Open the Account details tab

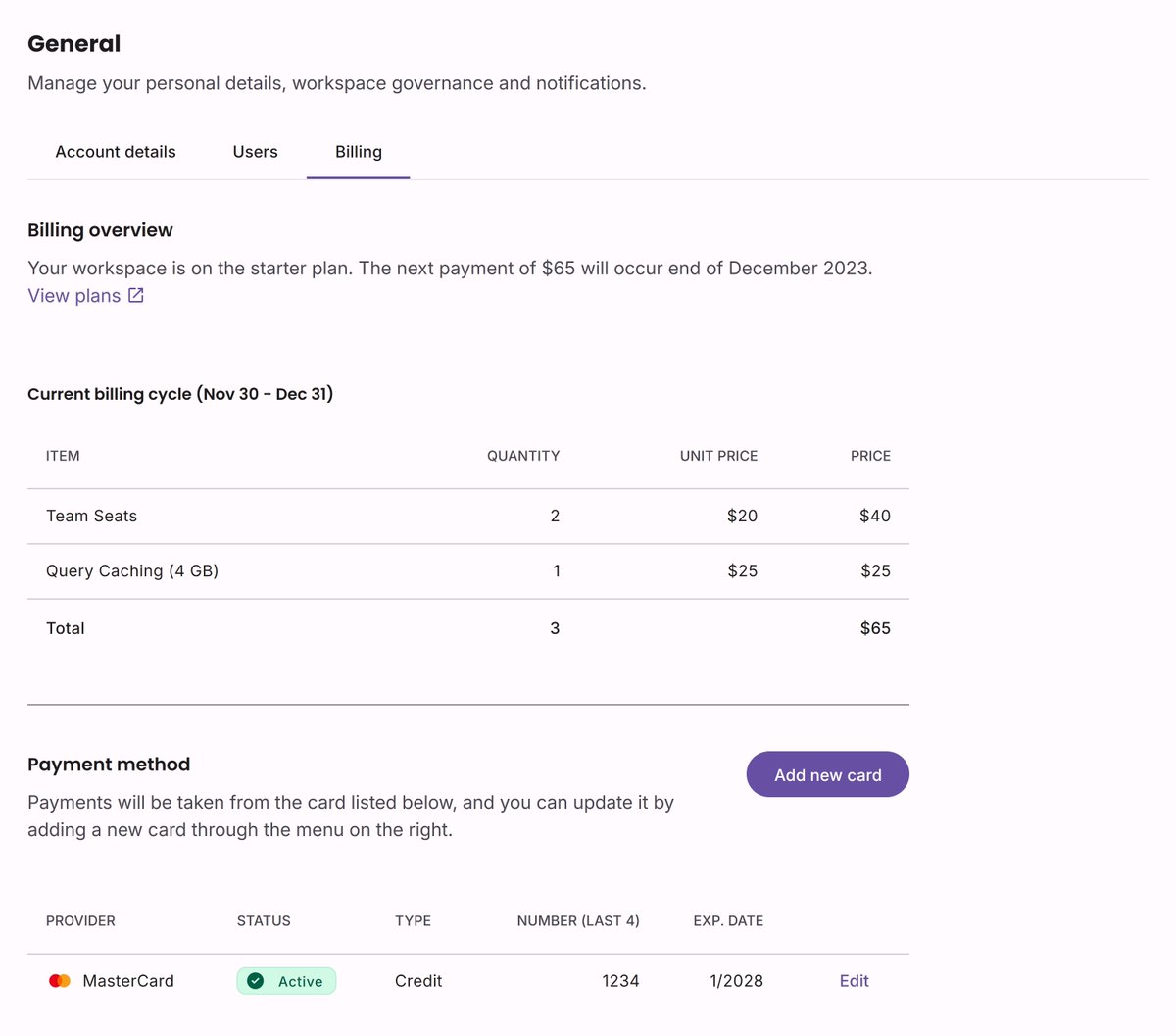tap(116, 152)
